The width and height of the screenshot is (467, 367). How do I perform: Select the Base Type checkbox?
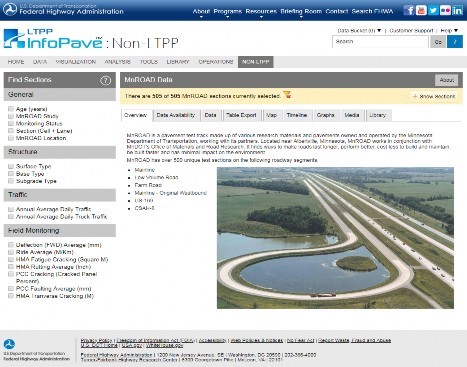11,174
